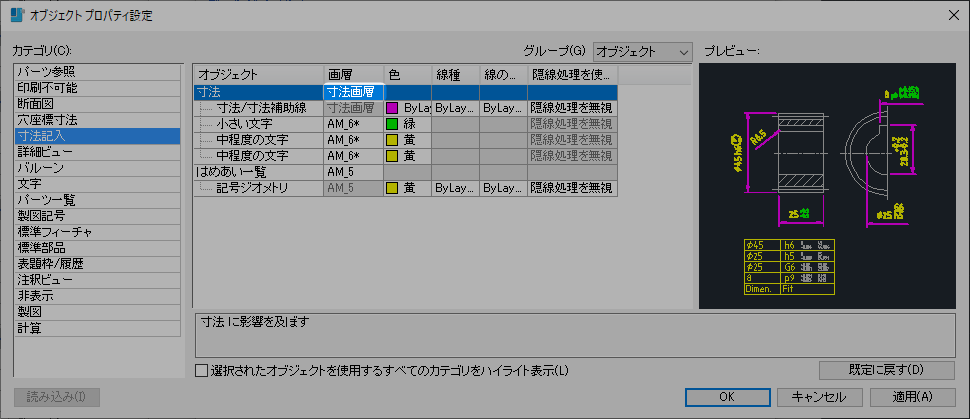
Task: Select the 印刷不可能 category
Action: [x=98, y=88]
